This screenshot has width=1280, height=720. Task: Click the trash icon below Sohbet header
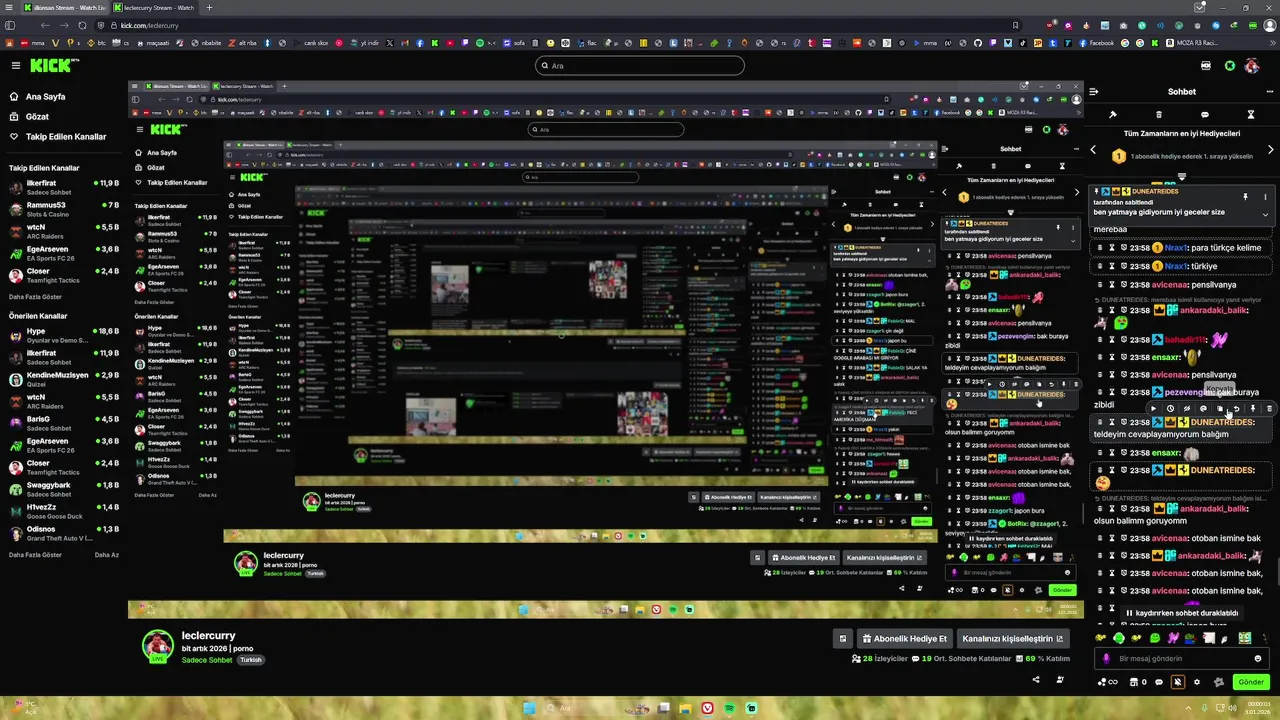pyautogui.click(x=1159, y=115)
